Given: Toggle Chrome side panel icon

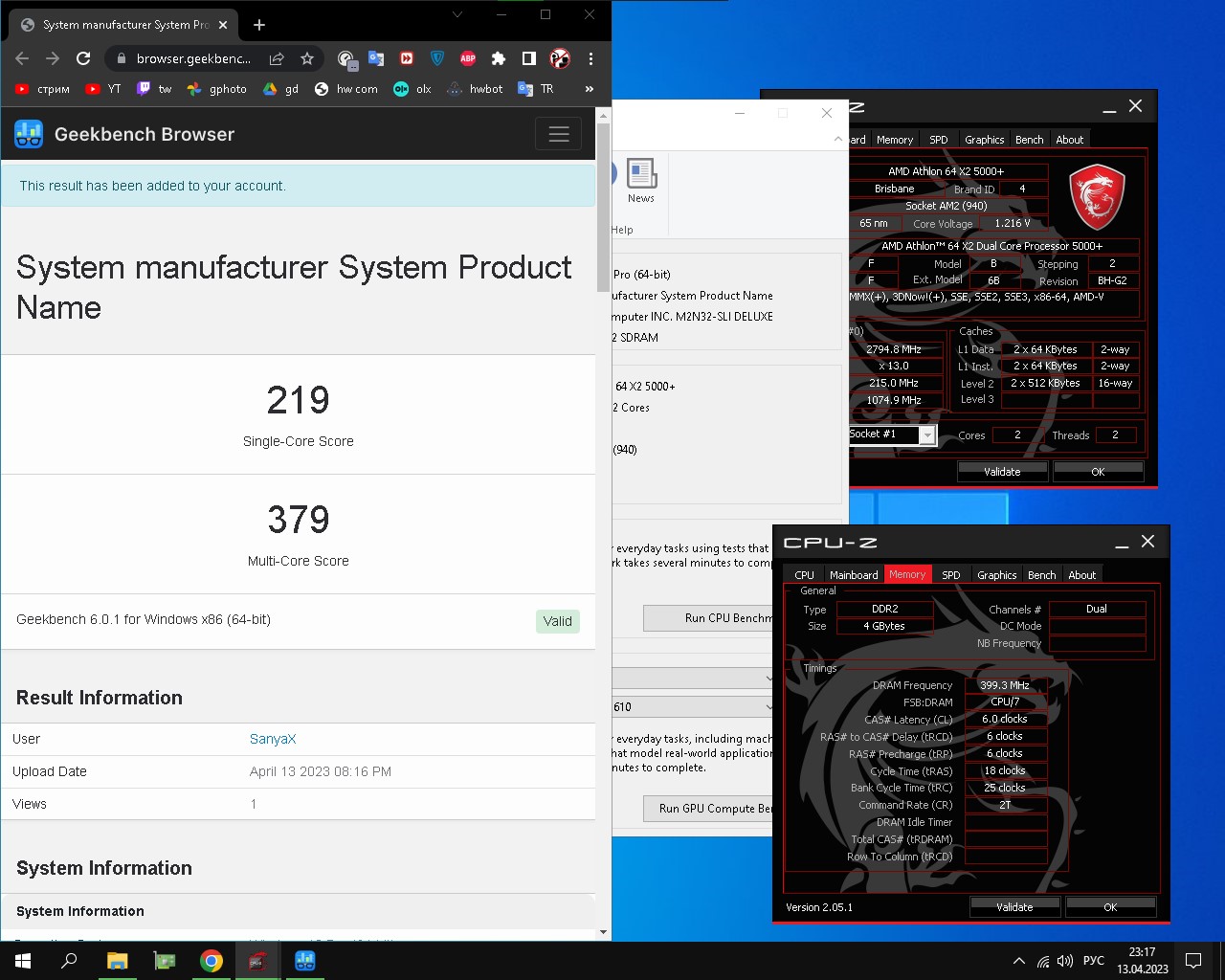Looking at the screenshot, I should [529, 58].
